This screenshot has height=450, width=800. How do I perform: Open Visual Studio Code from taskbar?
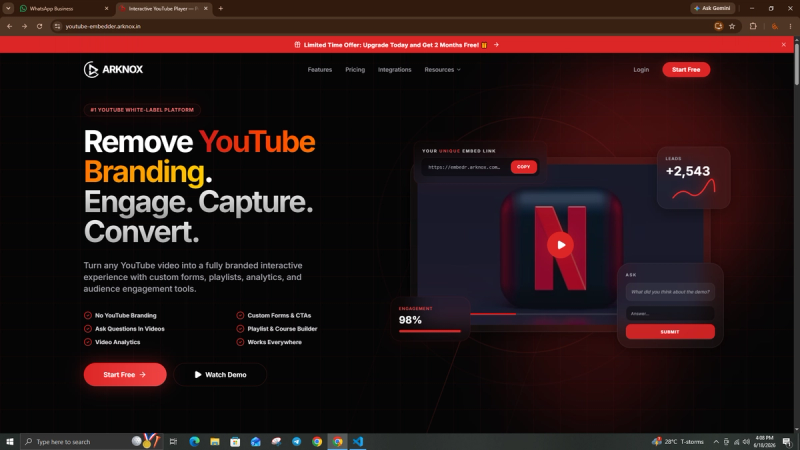click(358, 441)
